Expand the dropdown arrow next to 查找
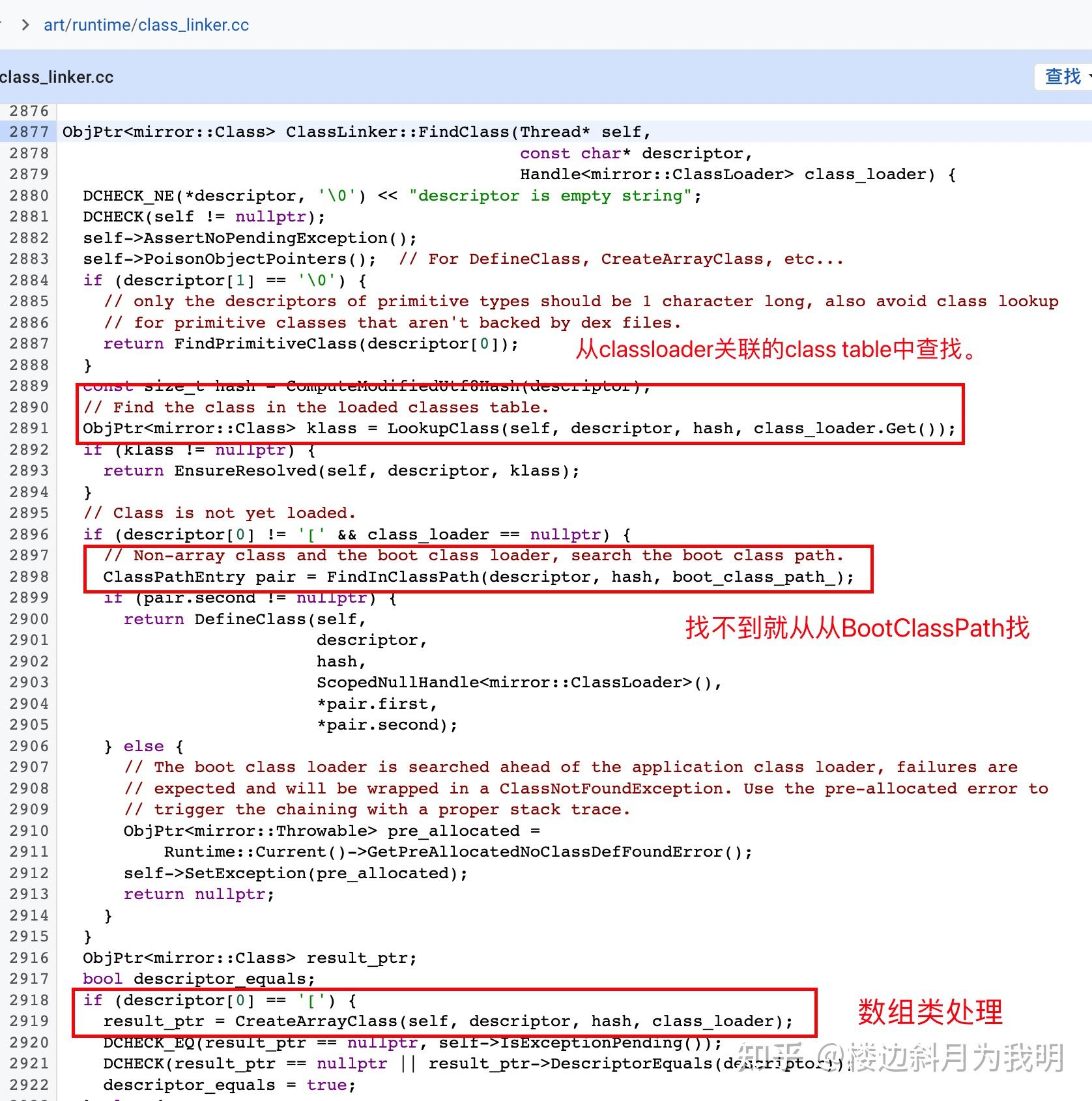Viewport: 1092px width, 1101px height. [x=1087, y=77]
